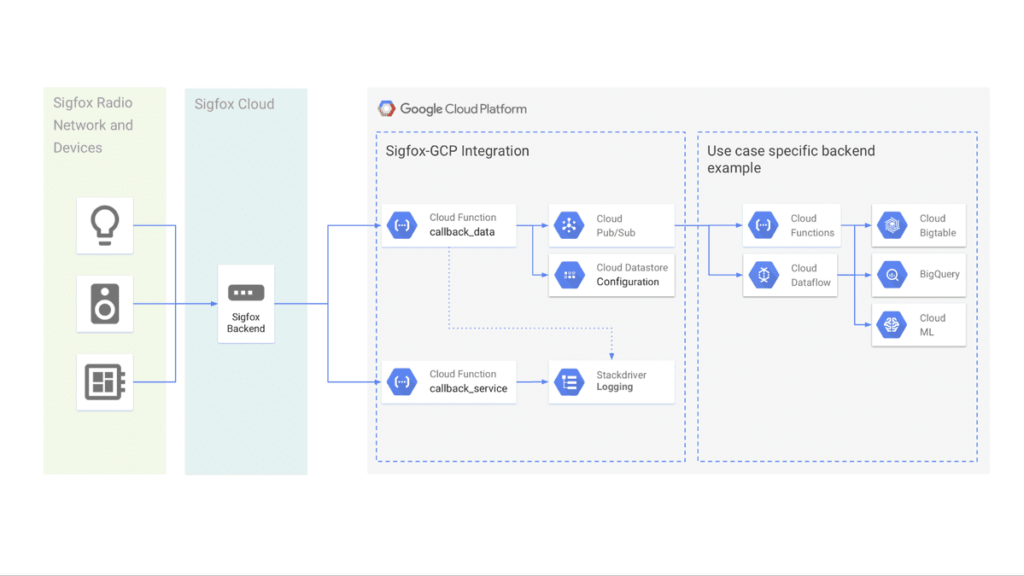The width and height of the screenshot is (1024, 576).
Task: Click the 'callback_data' label
Action: coord(462,232)
